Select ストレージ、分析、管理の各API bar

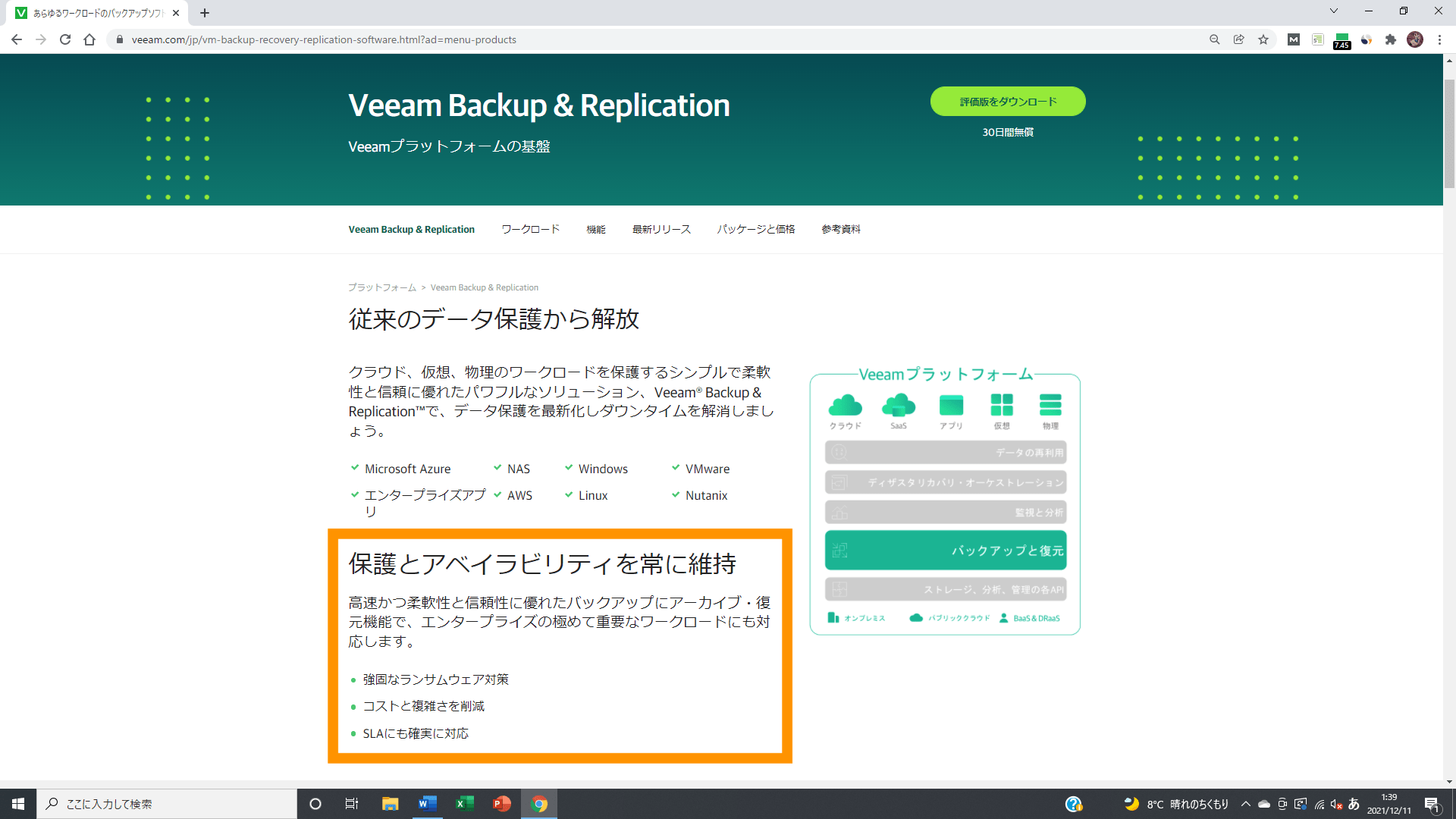coord(946,589)
